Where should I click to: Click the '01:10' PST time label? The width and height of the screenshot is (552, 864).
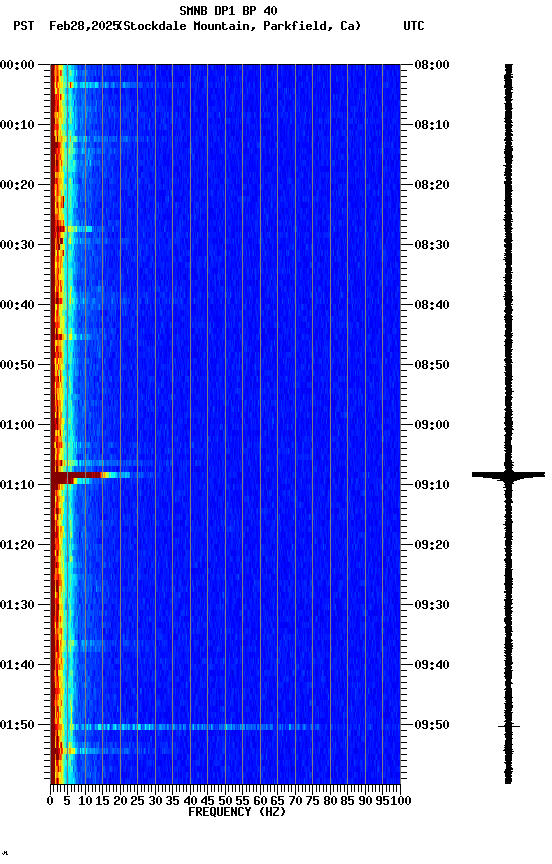(17, 485)
